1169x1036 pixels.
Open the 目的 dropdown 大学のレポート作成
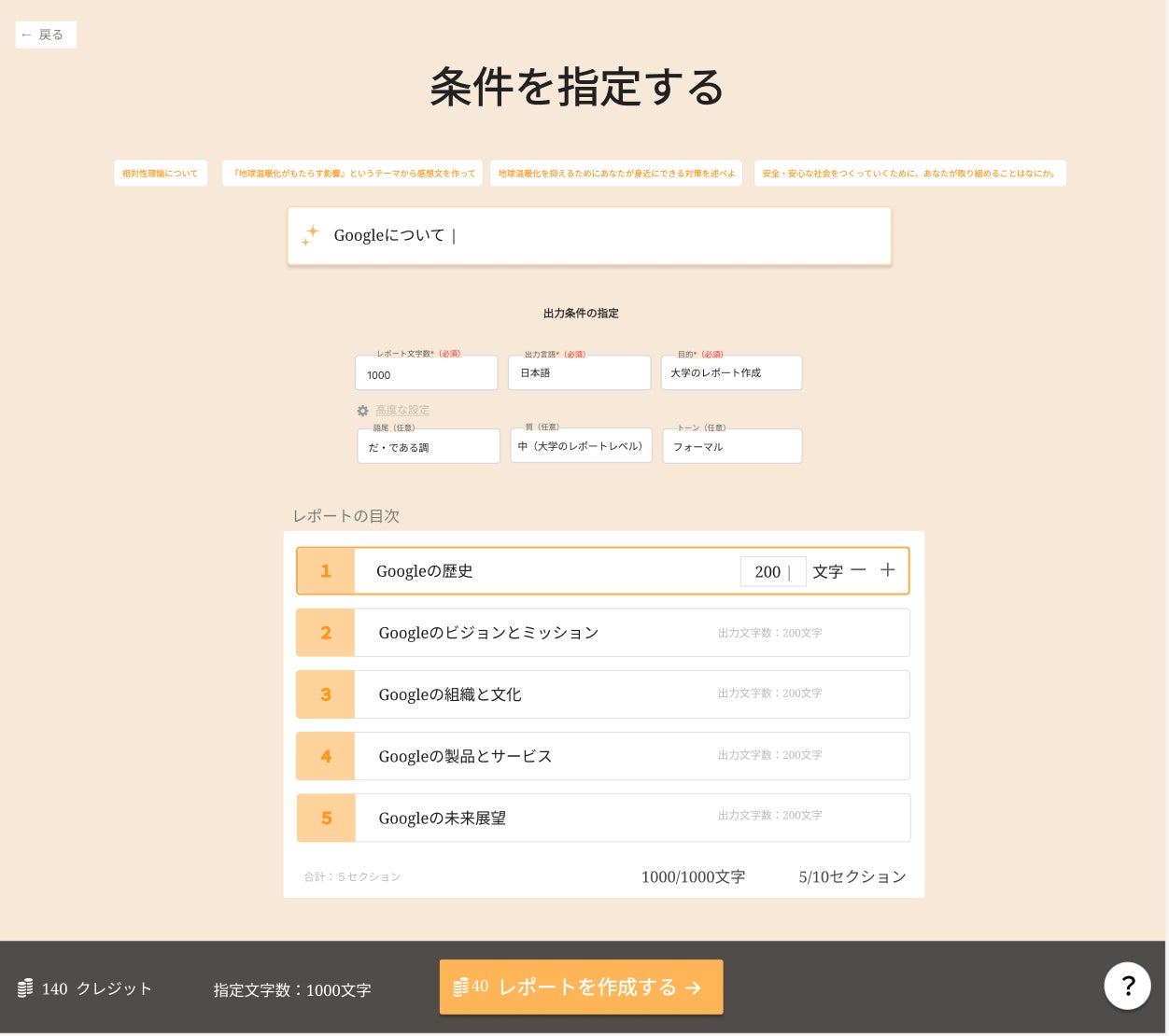[x=731, y=373]
